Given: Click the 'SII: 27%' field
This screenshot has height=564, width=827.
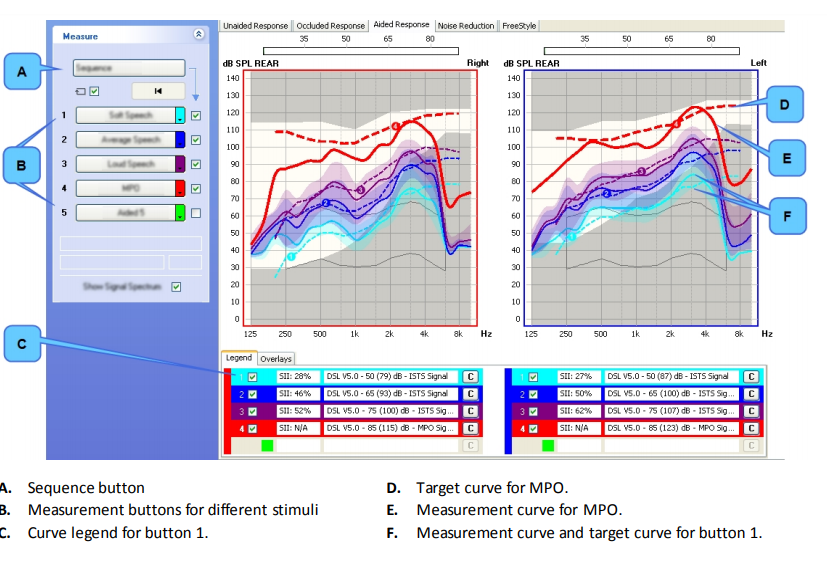Looking at the screenshot, I should [x=579, y=377].
